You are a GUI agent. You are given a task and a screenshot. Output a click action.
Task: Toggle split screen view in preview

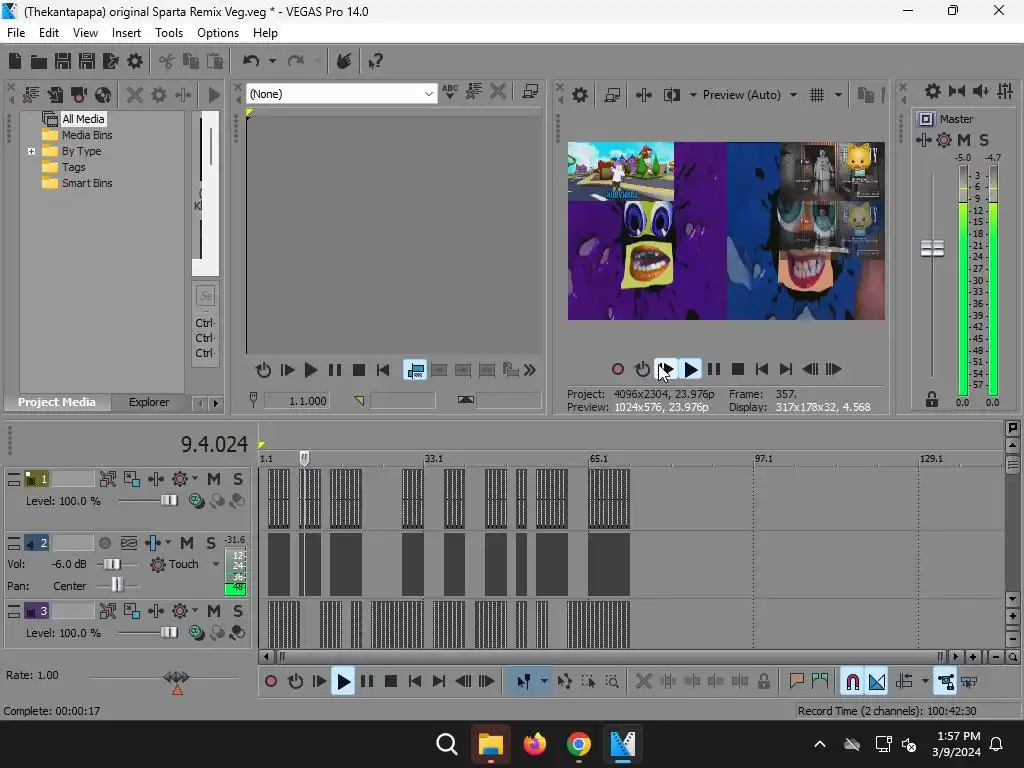tap(671, 95)
